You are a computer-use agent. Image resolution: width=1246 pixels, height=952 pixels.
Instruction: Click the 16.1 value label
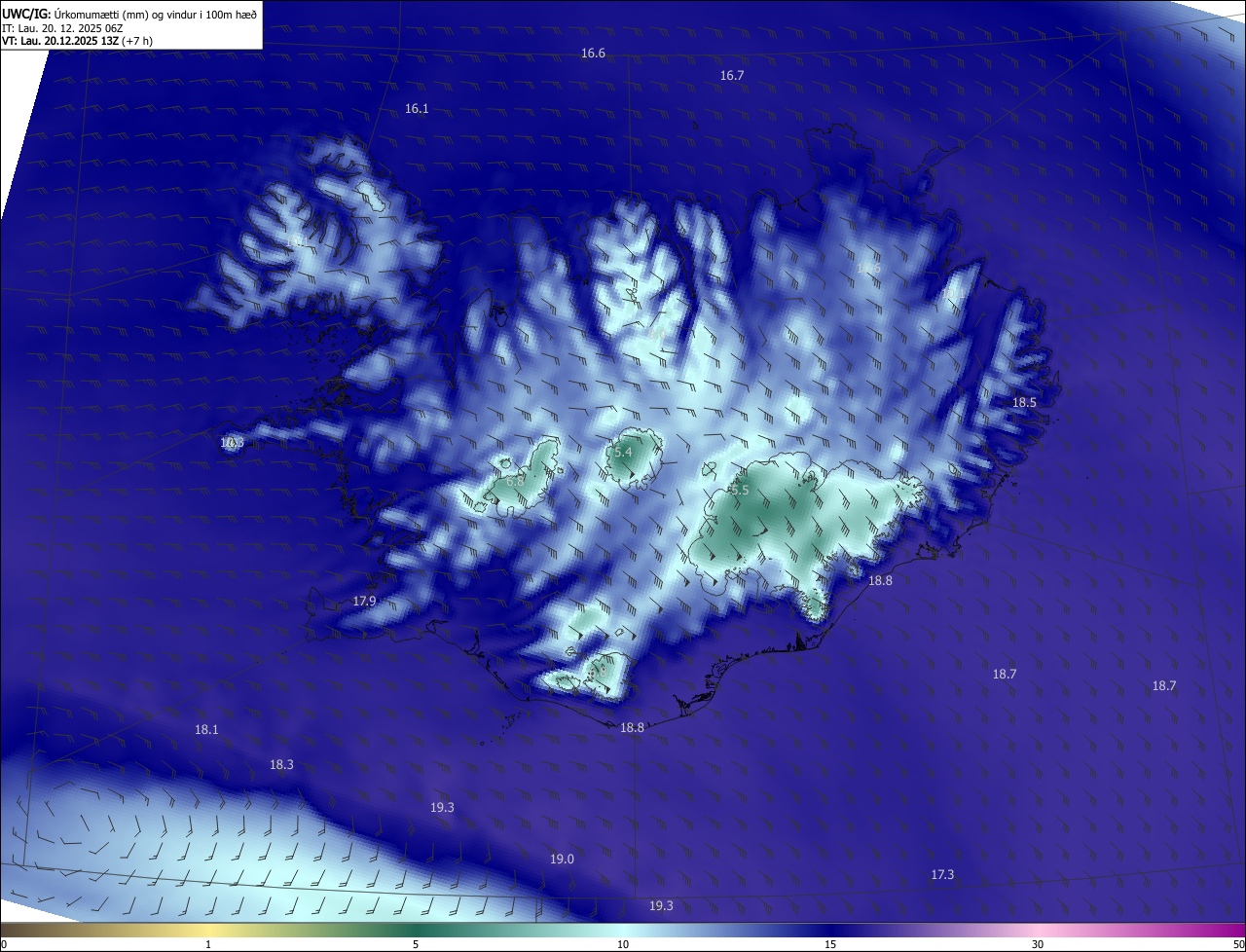417,109
